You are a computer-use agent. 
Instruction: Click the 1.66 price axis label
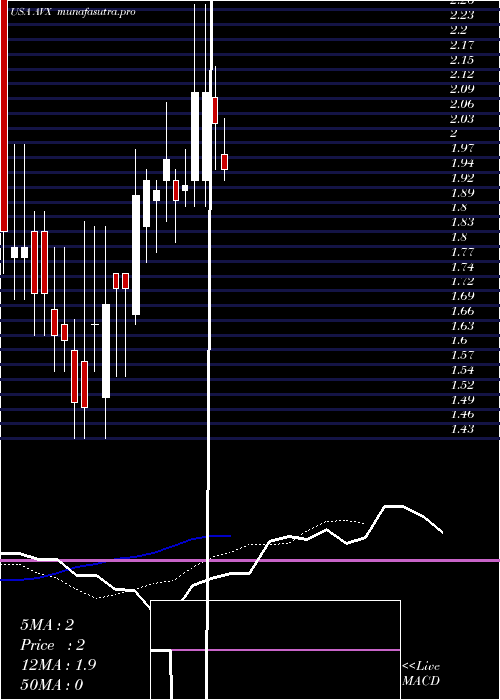[462, 311]
